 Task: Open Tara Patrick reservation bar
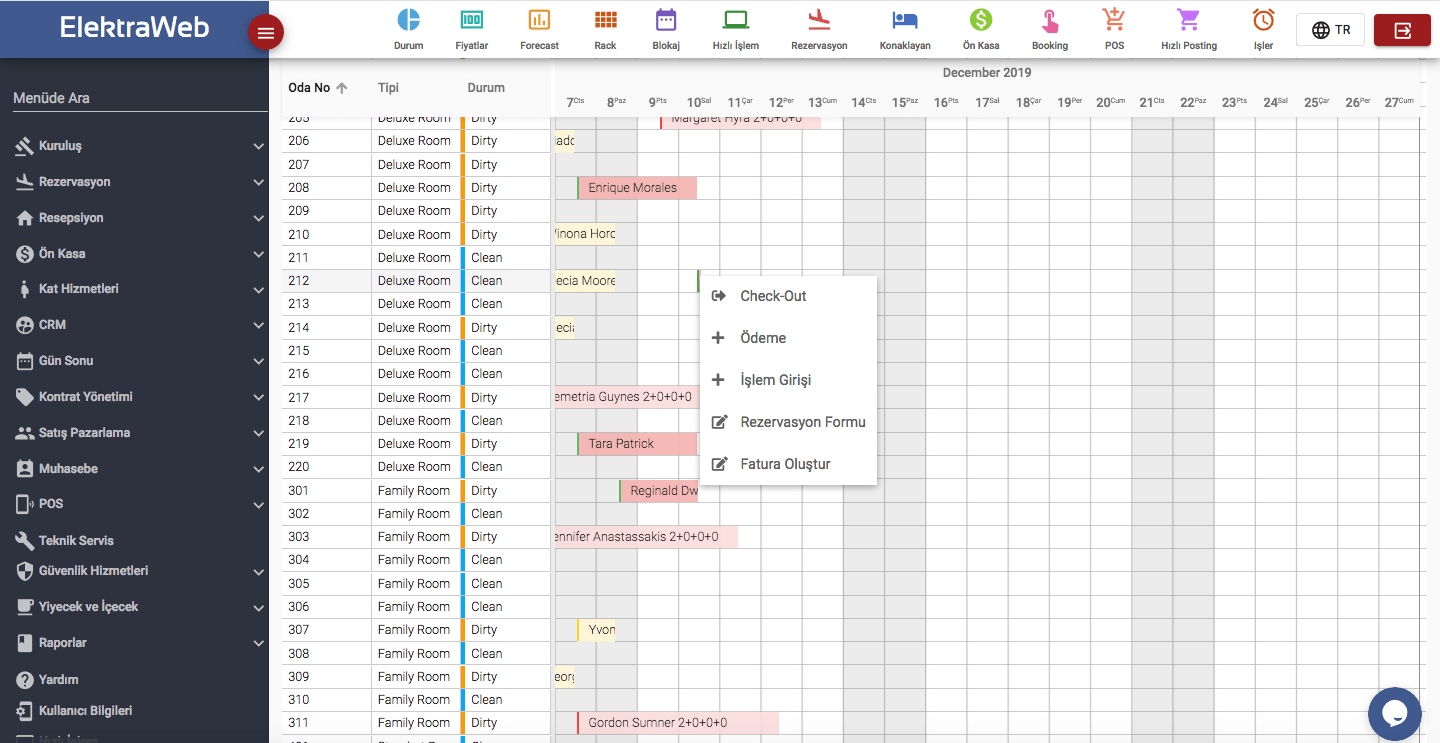coord(637,444)
